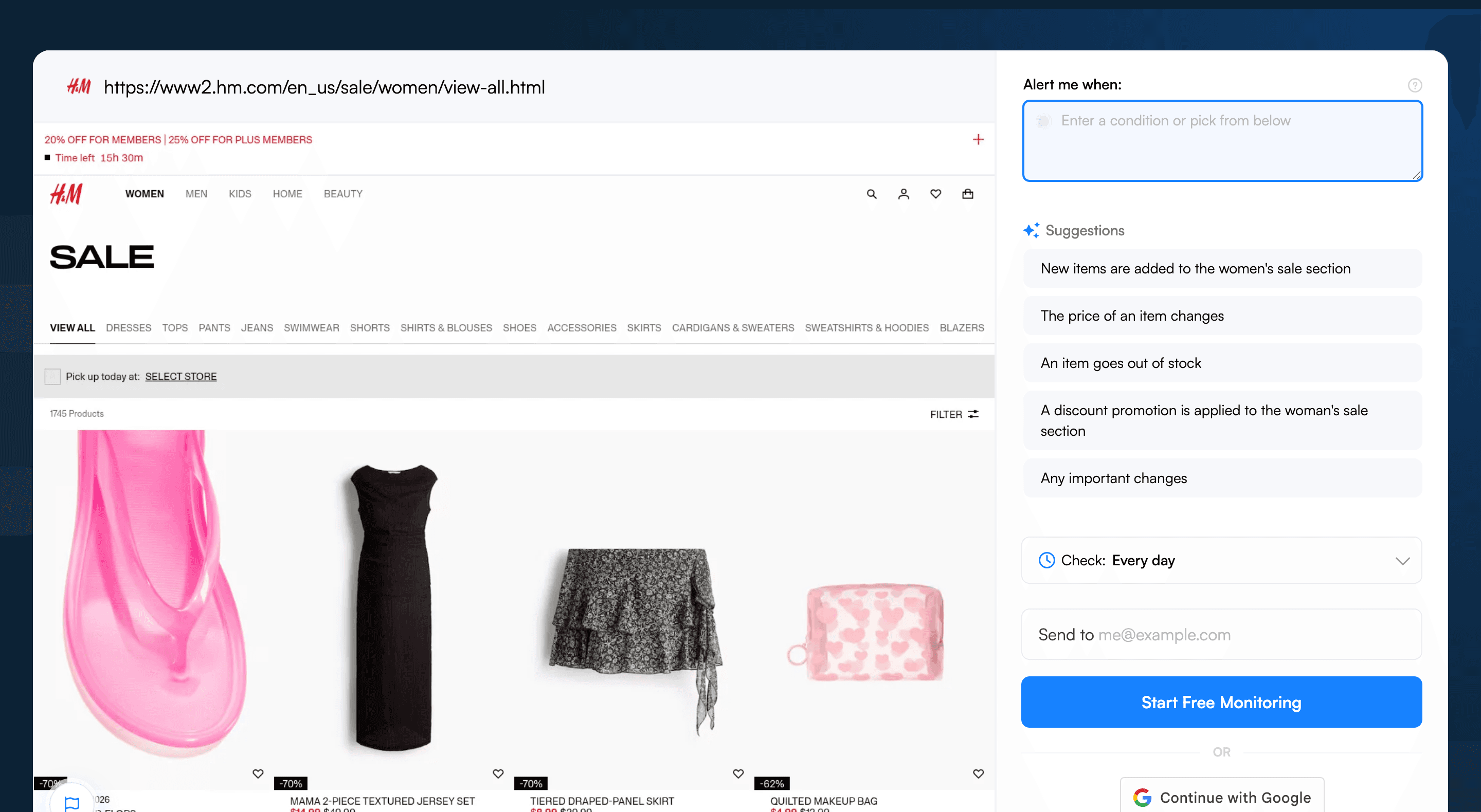Switch to the SHOES tab

(x=519, y=328)
